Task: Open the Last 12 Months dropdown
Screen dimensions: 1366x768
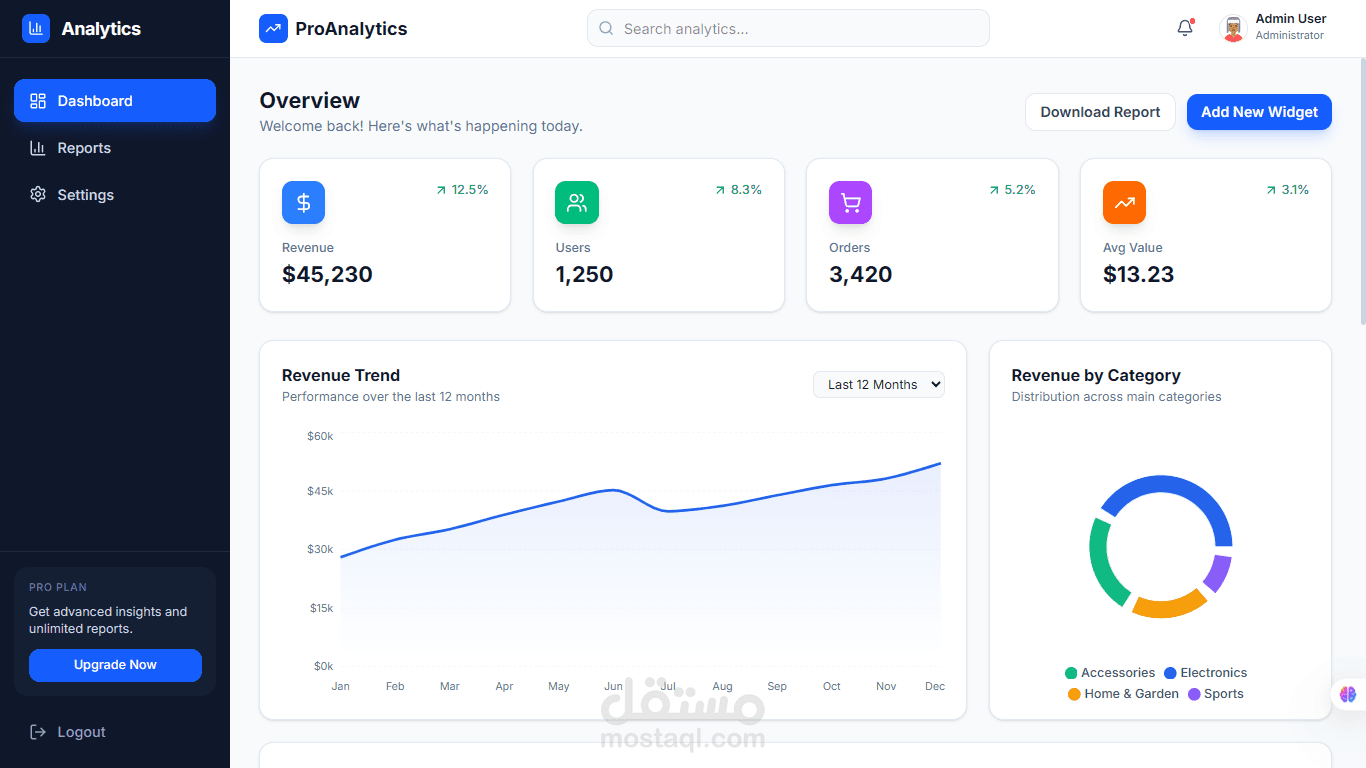Action: (878, 384)
